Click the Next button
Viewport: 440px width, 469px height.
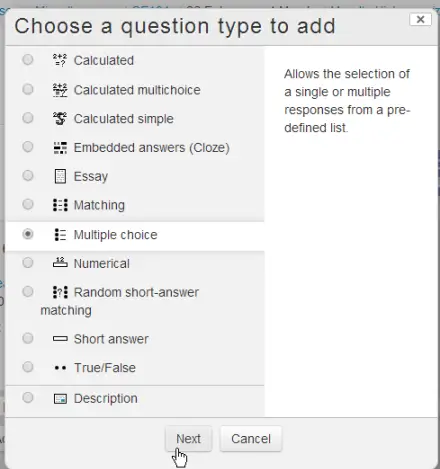coord(188,439)
